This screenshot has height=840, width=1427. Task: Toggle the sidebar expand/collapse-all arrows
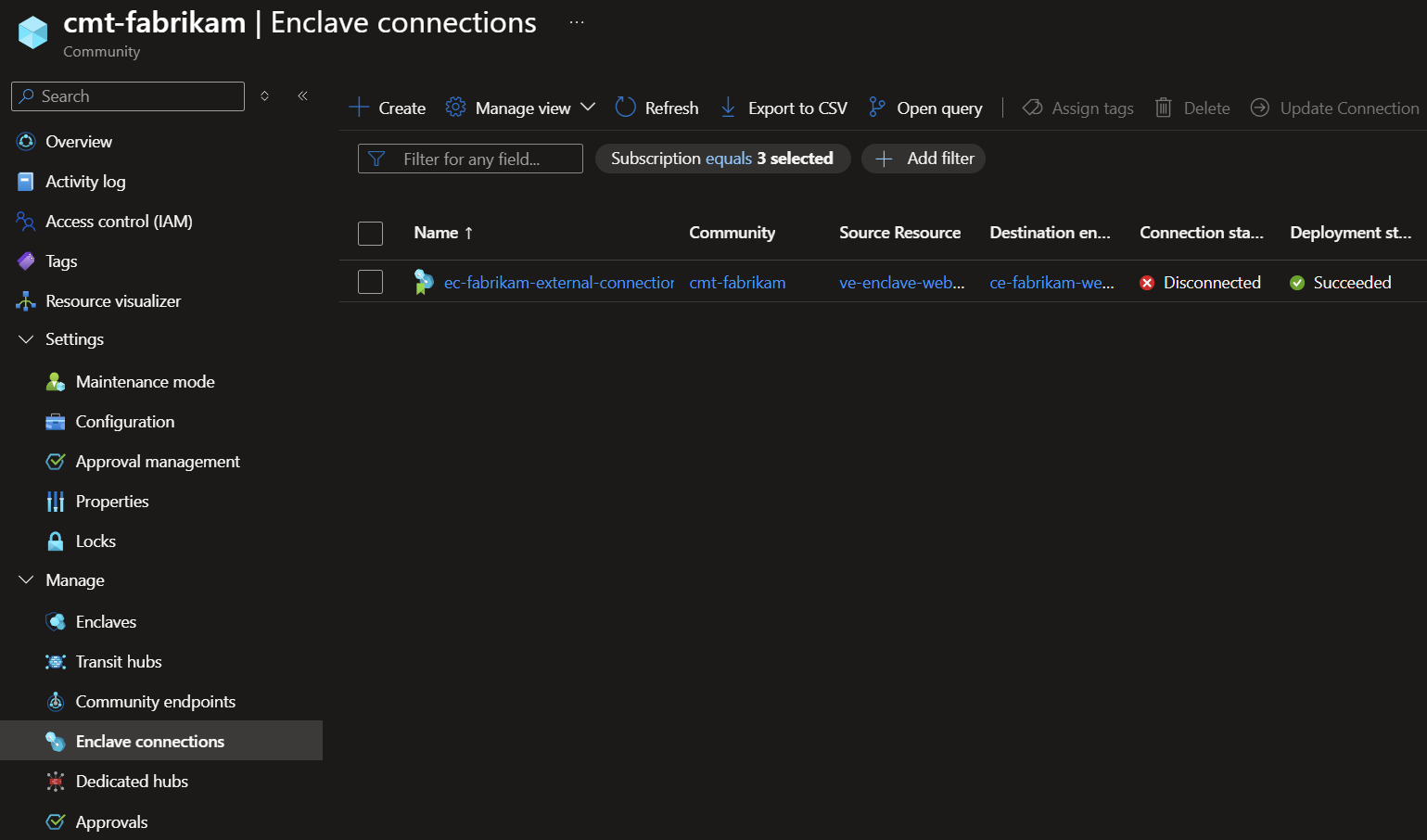point(265,96)
